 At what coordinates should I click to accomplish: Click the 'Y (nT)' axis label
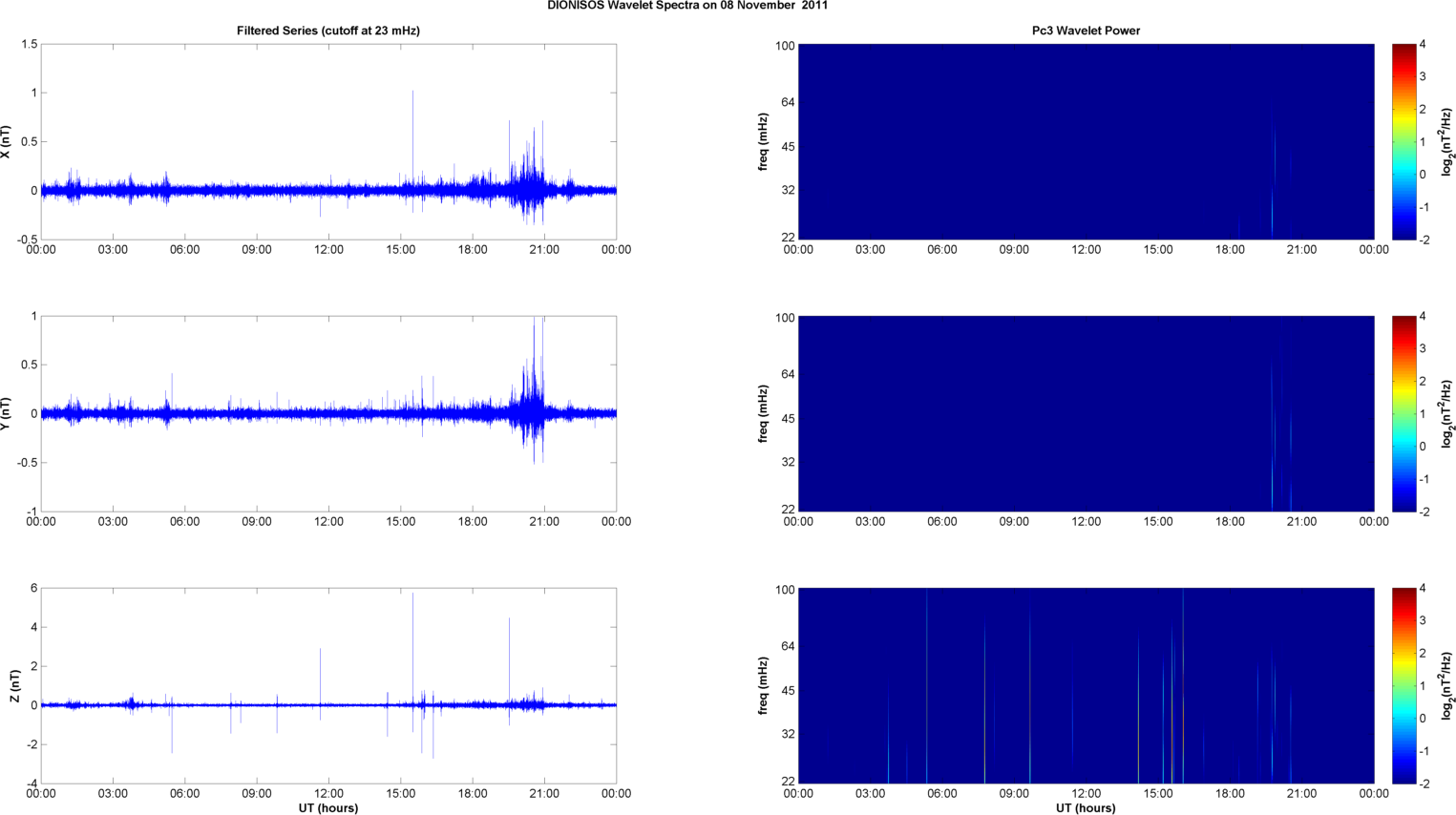7,413
